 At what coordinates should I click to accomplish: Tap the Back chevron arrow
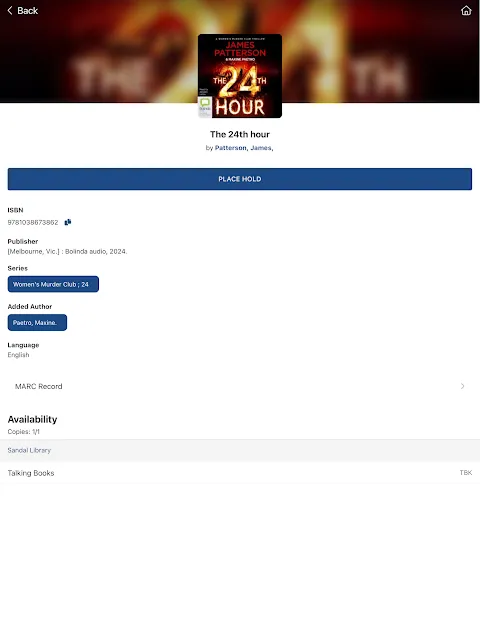[x=10, y=10]
